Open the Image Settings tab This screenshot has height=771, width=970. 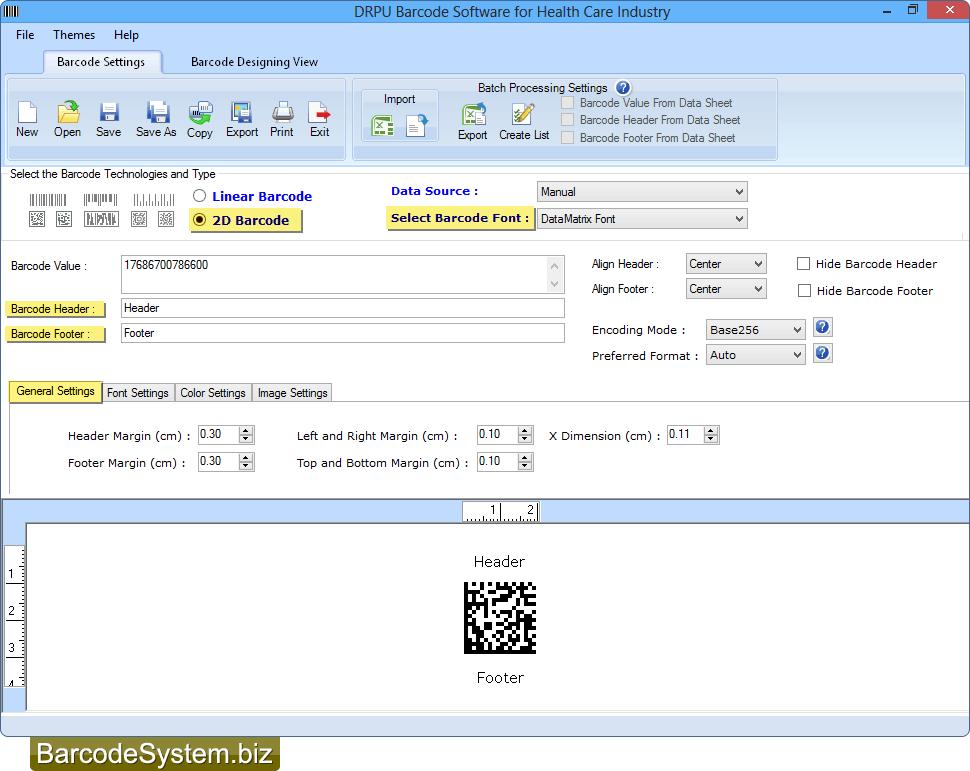293,393
